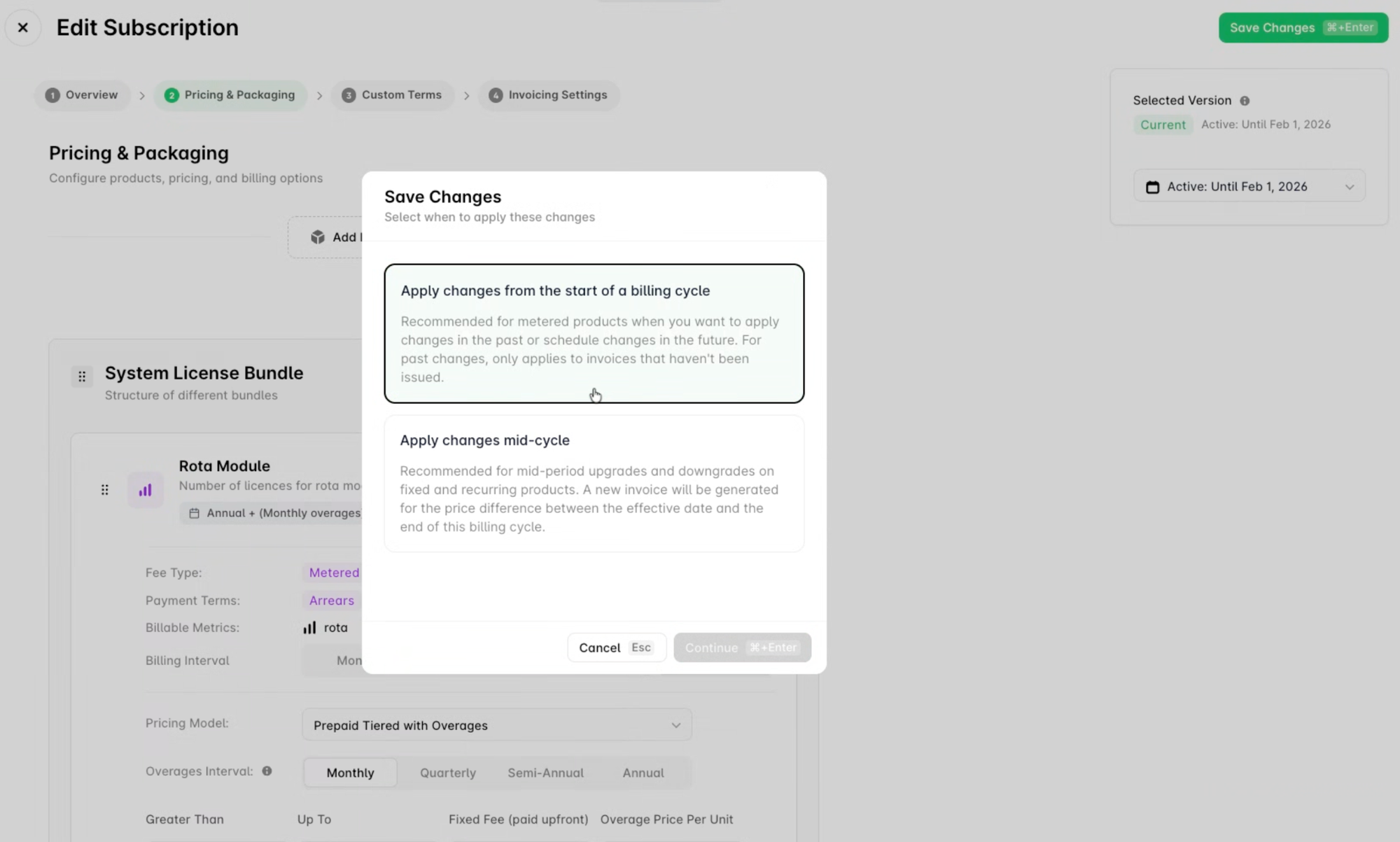Click the rota billable metrics icon

point(309,627)
